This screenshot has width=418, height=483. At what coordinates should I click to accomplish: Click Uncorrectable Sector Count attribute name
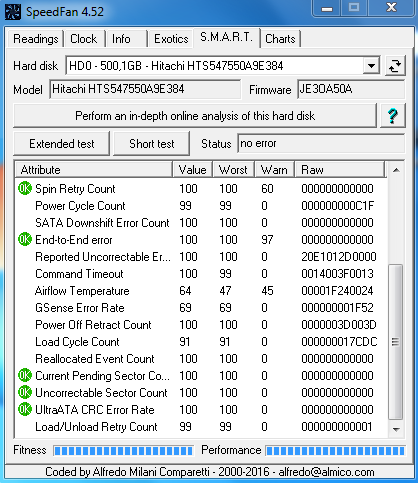101,393
